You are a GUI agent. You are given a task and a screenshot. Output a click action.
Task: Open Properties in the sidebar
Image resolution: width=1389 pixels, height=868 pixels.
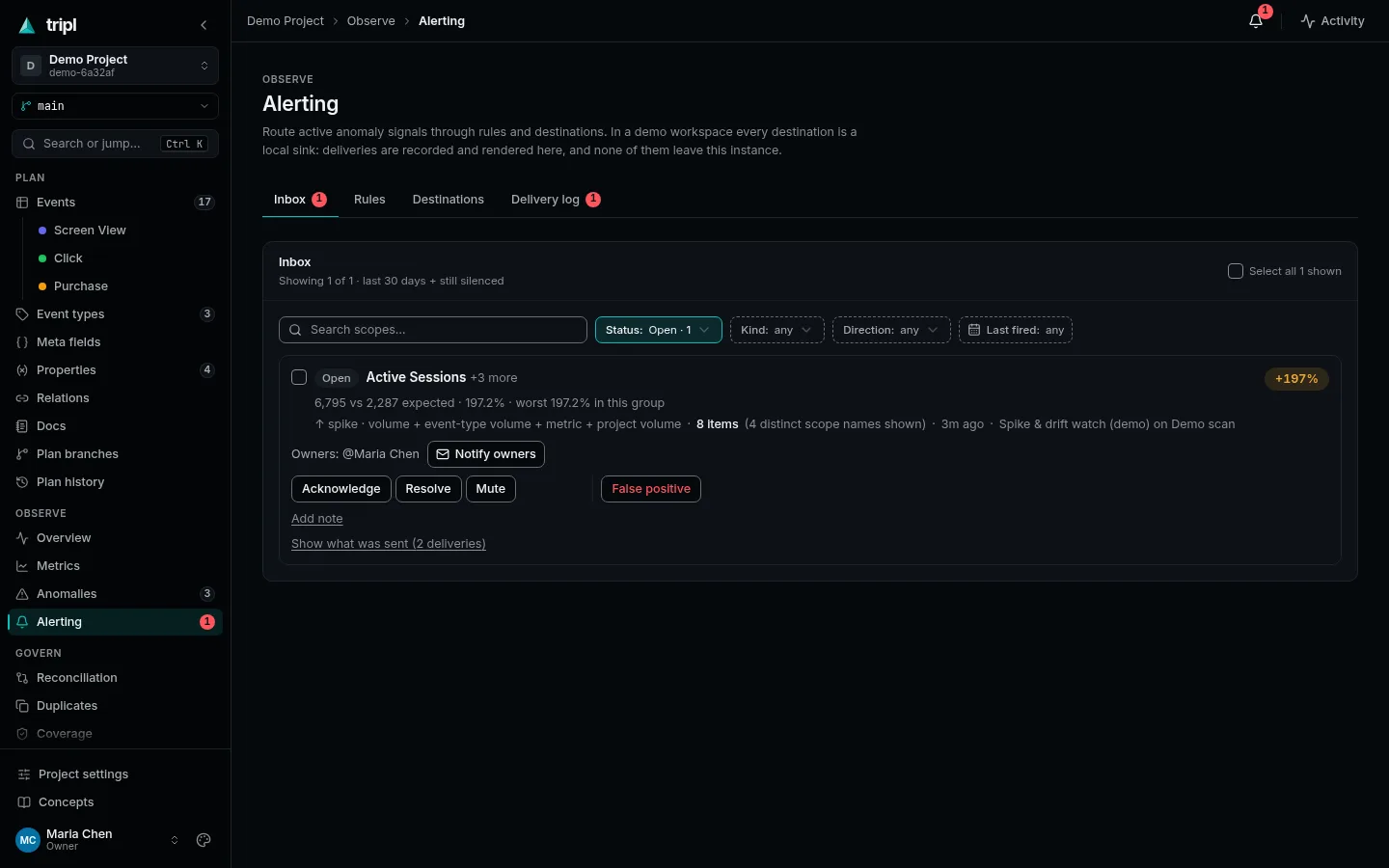115,370
